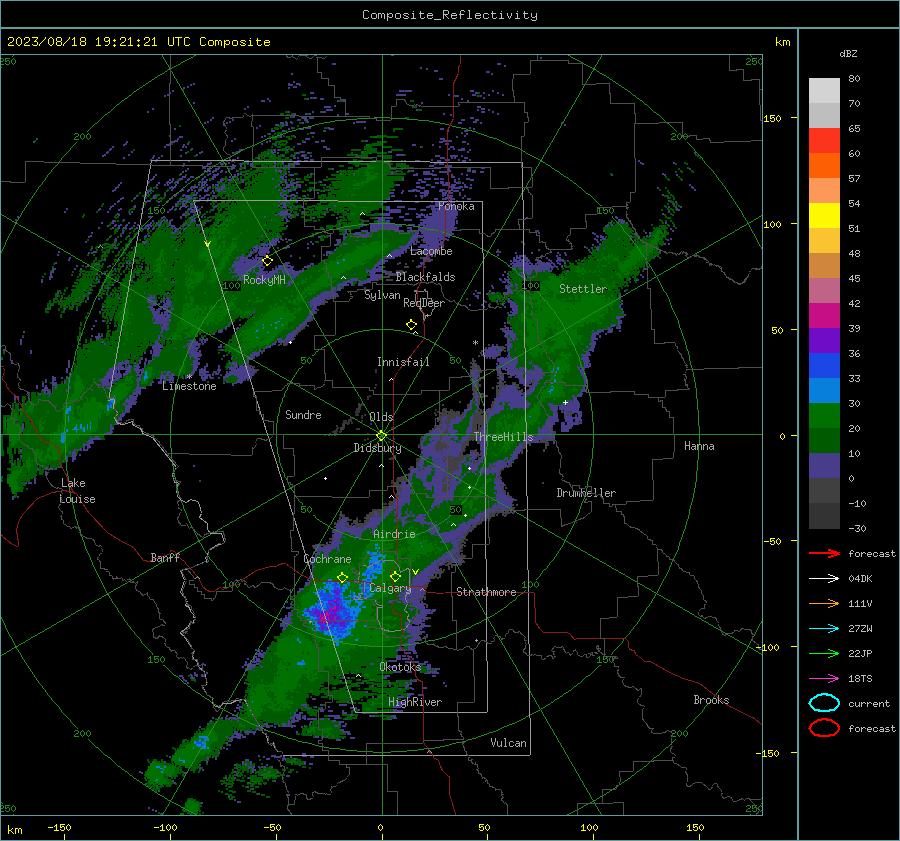Screen dimensions: 900x841
Task: Click the green 22JP arrow icon
Action: tap(824, 653)
